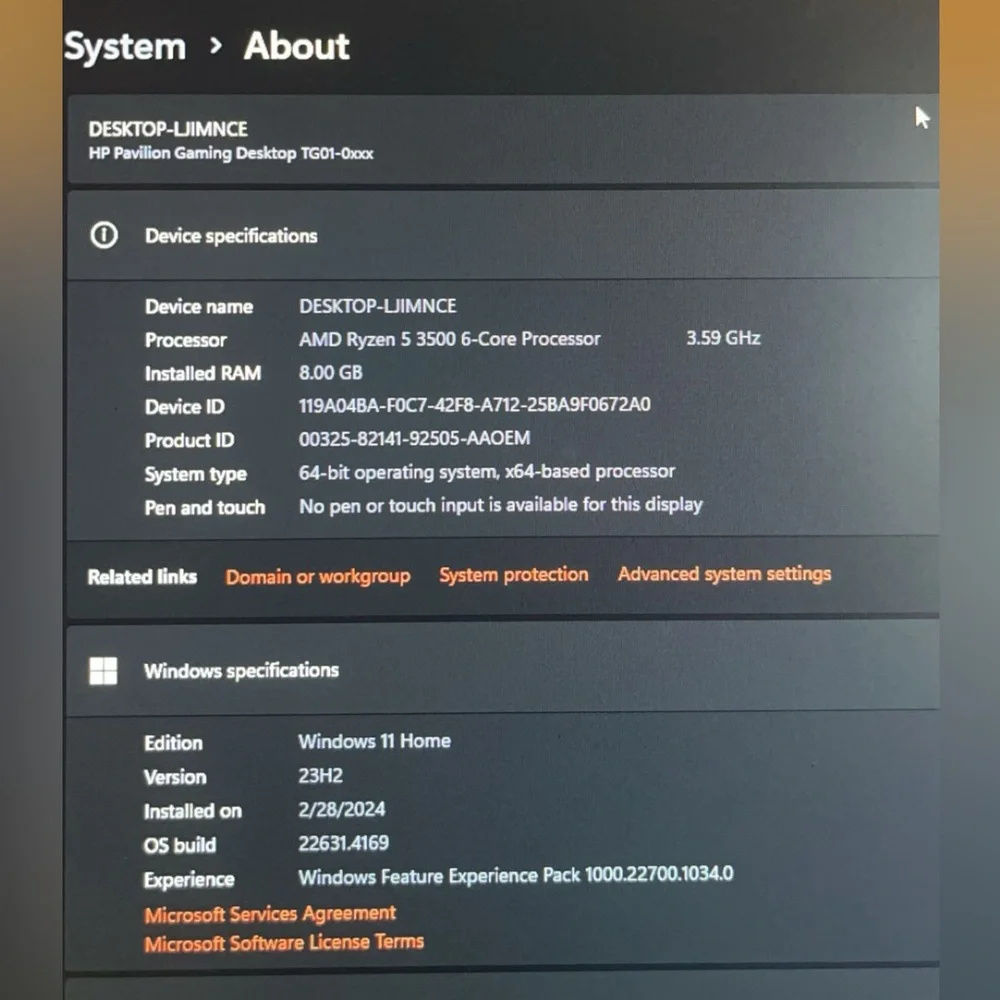Click the Device ID label
Screen dimensions: 1000x1000
(184, 407)
